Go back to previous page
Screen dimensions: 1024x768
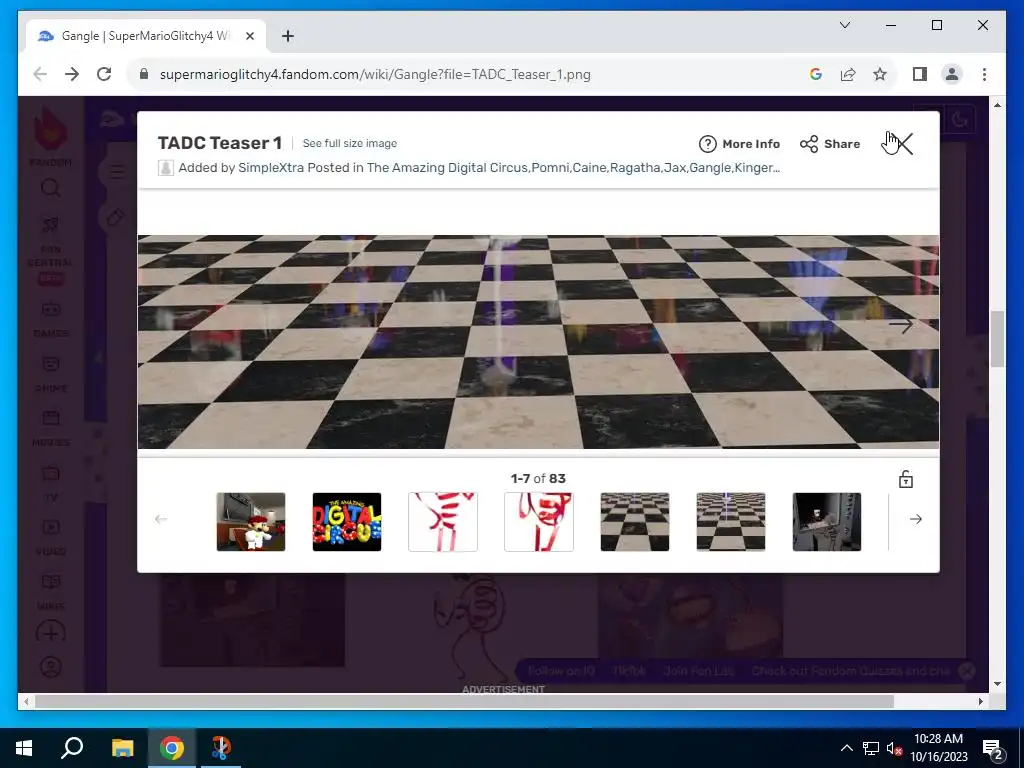[x=40, y=74]
